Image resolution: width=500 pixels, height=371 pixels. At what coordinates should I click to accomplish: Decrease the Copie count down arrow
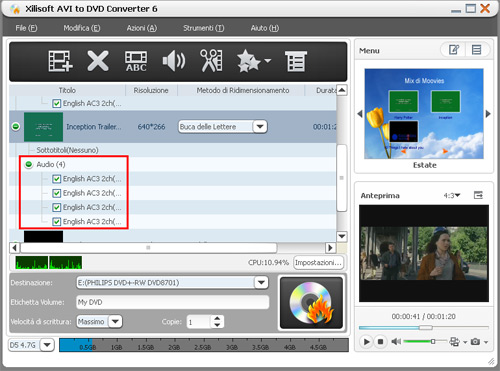pos(217,325)
